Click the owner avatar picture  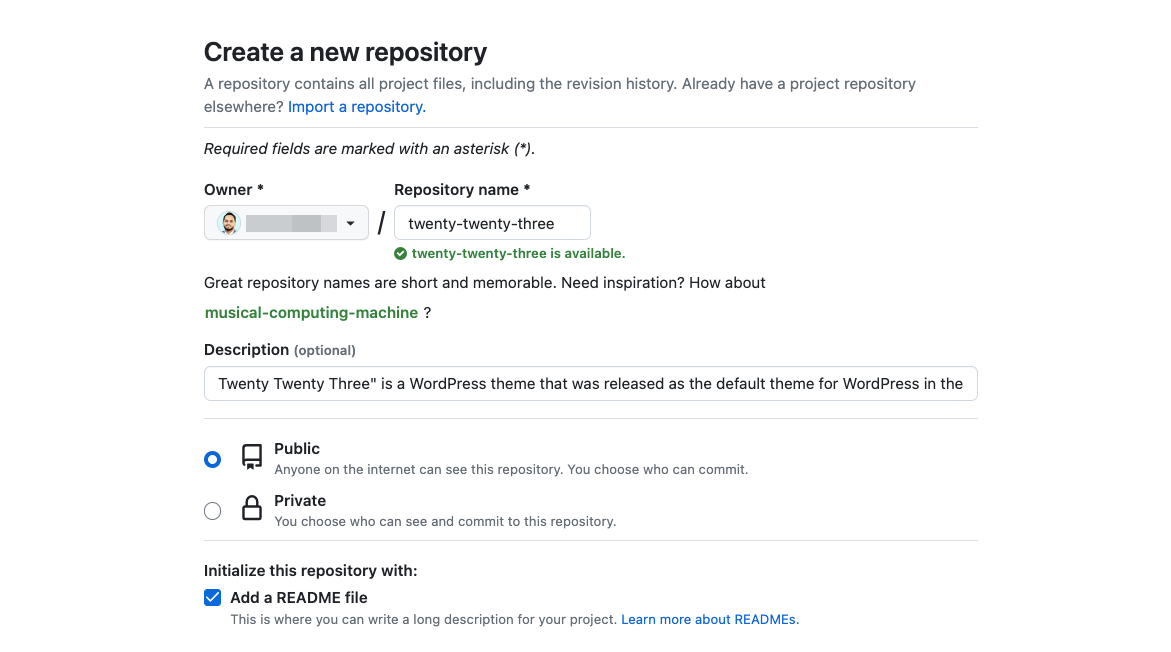229,223
